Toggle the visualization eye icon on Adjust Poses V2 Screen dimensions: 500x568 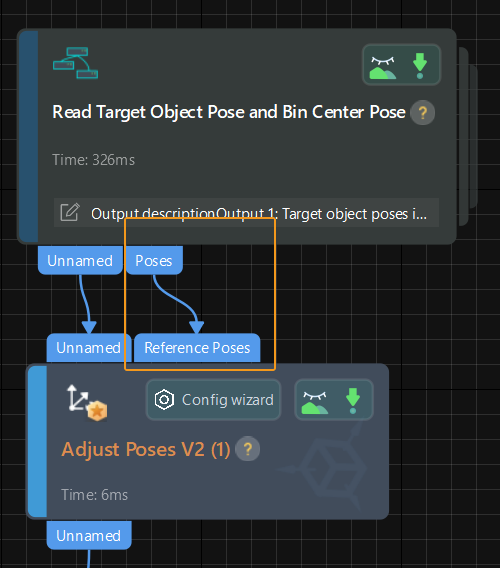coord(315,402)
